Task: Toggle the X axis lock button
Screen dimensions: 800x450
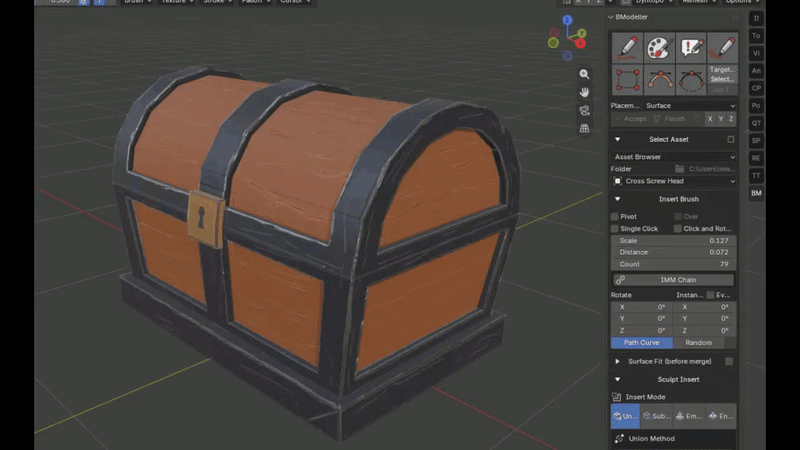Action: (x=710, y=119)
